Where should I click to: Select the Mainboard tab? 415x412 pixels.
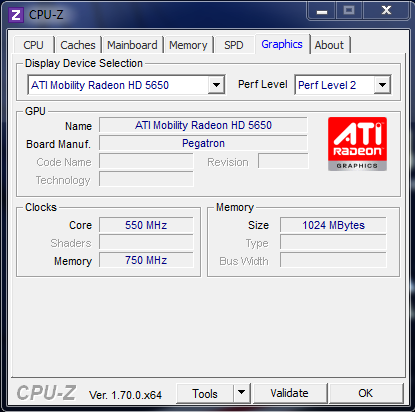132,45
